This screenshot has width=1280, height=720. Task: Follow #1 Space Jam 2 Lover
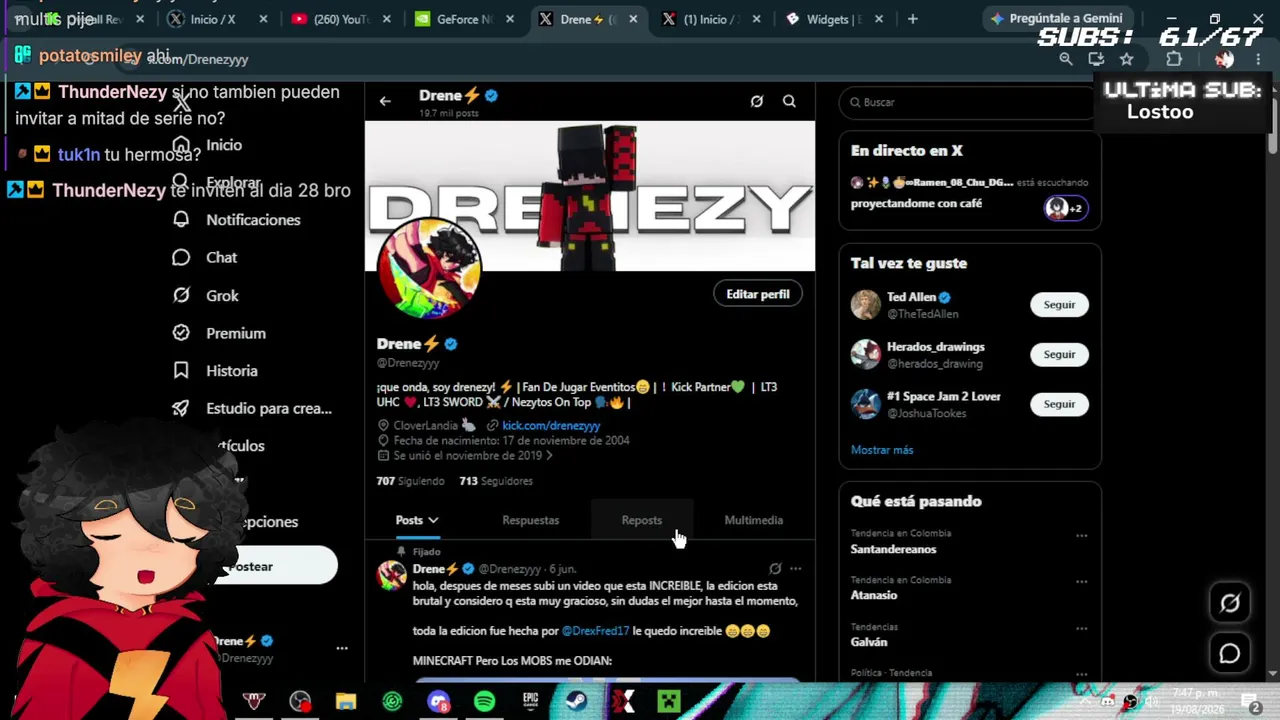pyautogui.click(x=1059, y=405)
